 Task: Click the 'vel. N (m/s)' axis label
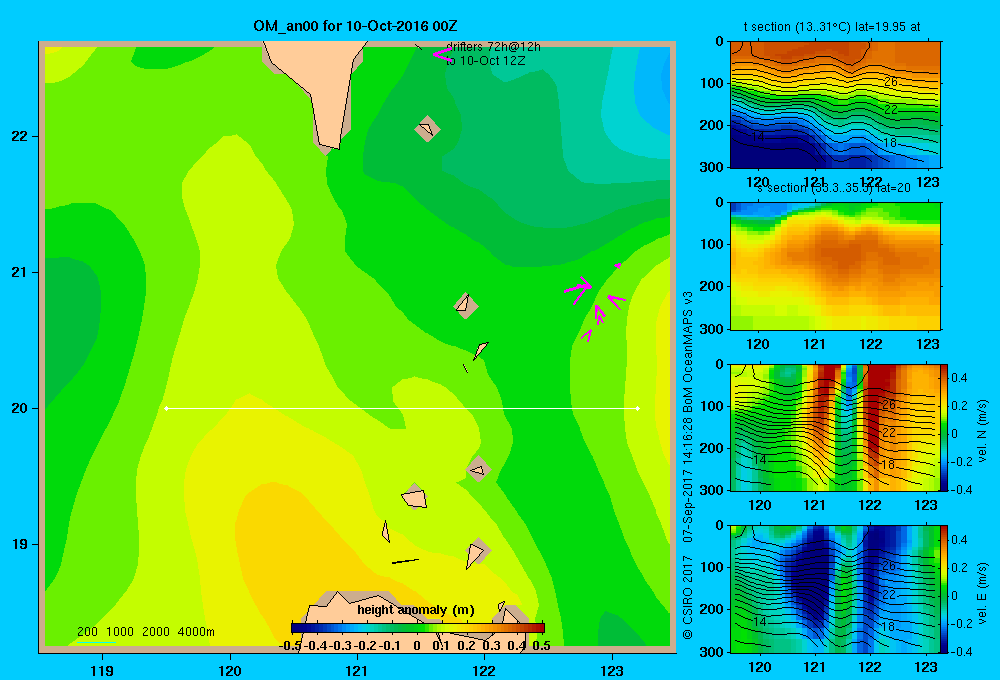point(982,431)
